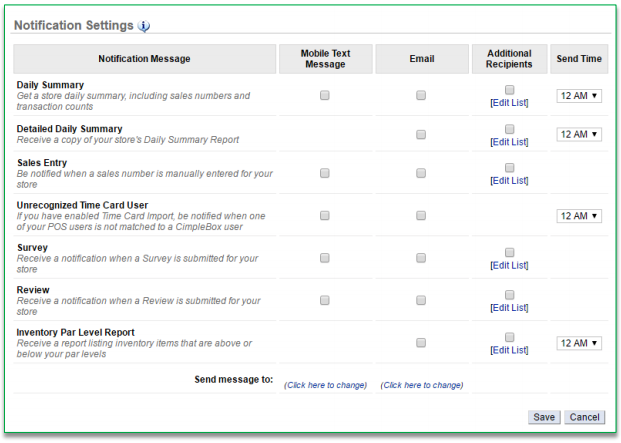
Task: Enable Email for Inventory Par Level Report
Action: 421,343
